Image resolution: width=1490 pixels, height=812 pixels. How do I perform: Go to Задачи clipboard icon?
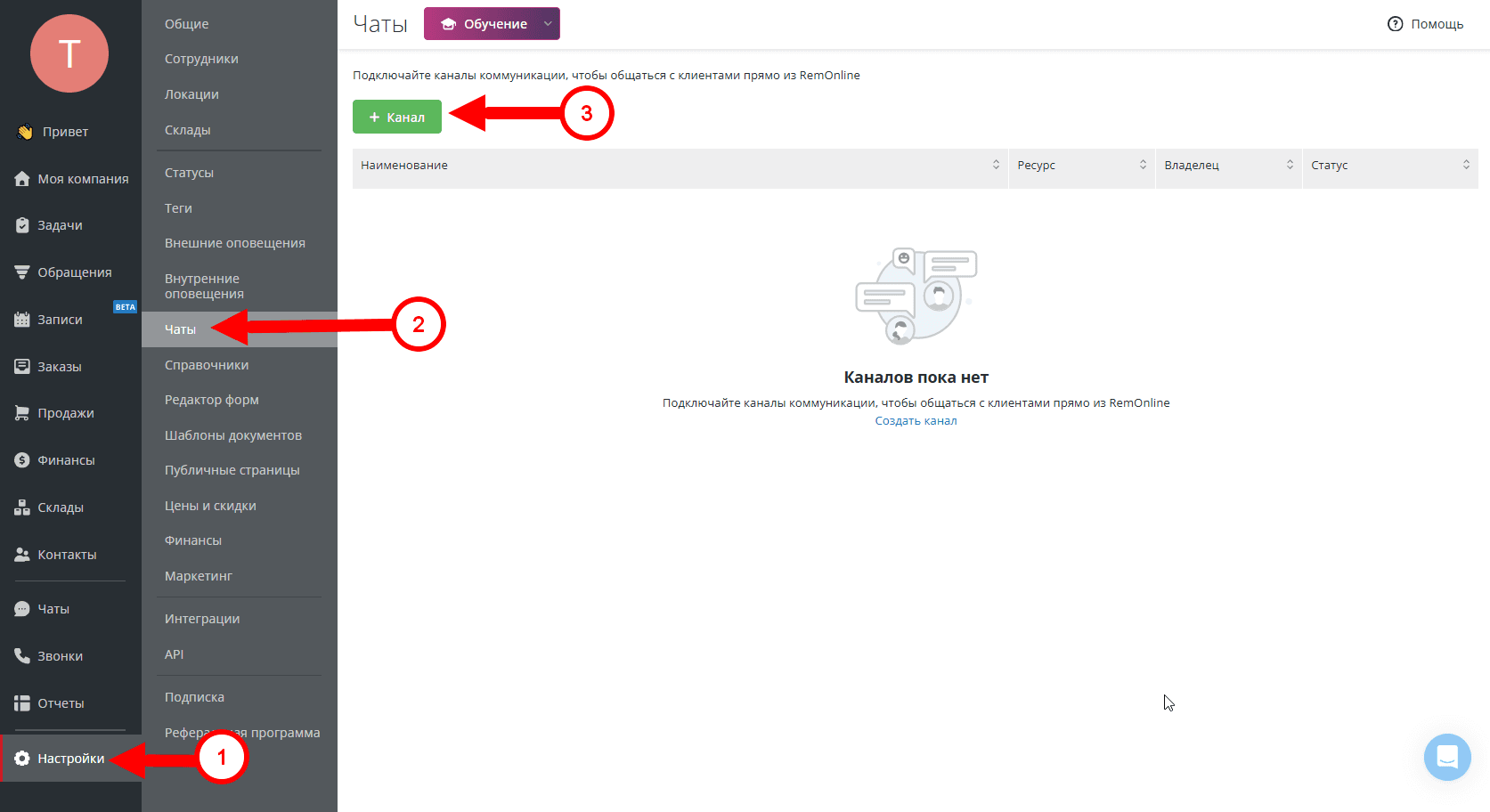(22, 225)
